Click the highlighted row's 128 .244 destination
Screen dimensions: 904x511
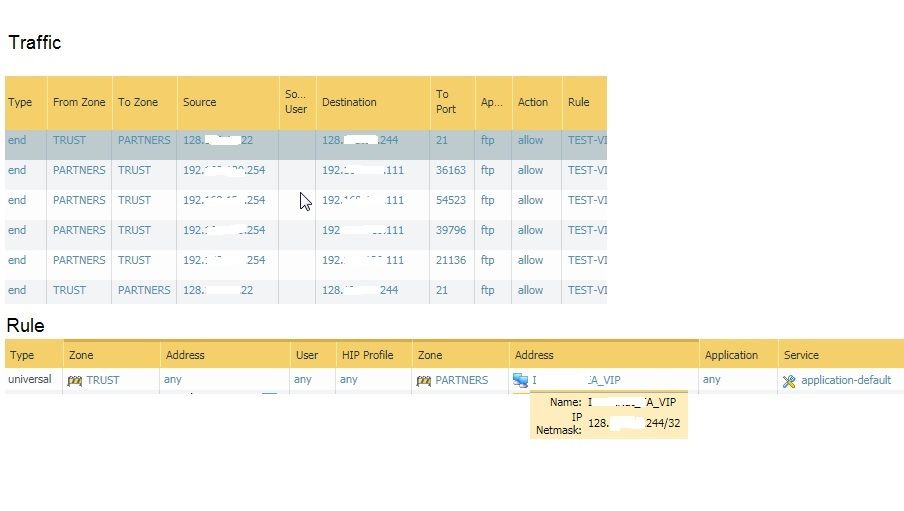click(x=360, y=140)
